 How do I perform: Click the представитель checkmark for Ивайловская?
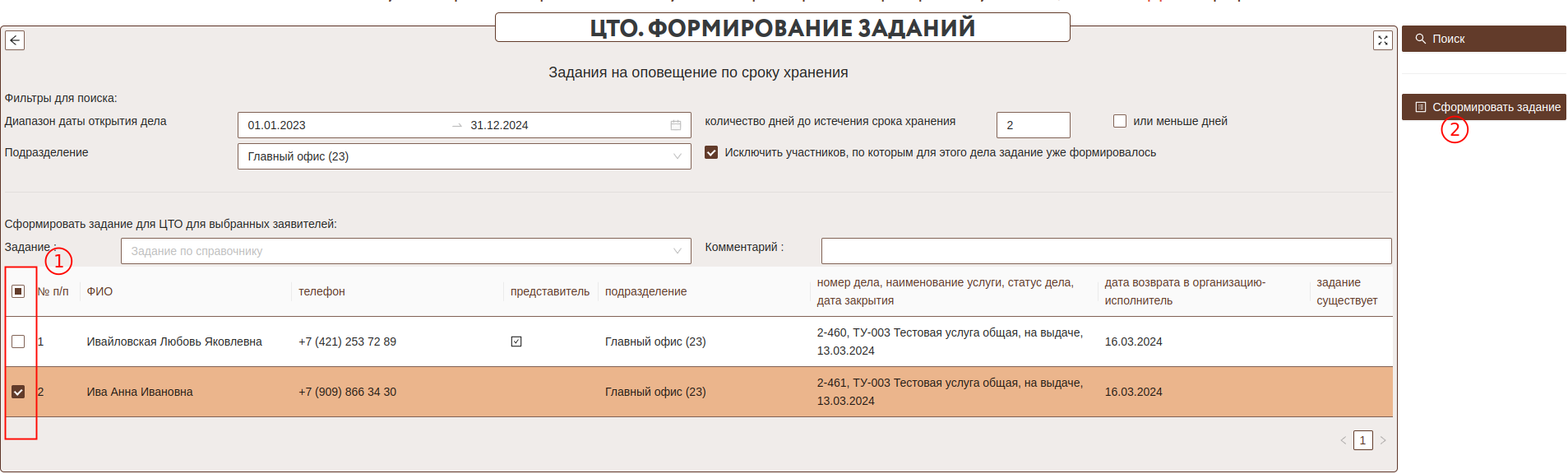pyautogui.click(x=516, y=342)
